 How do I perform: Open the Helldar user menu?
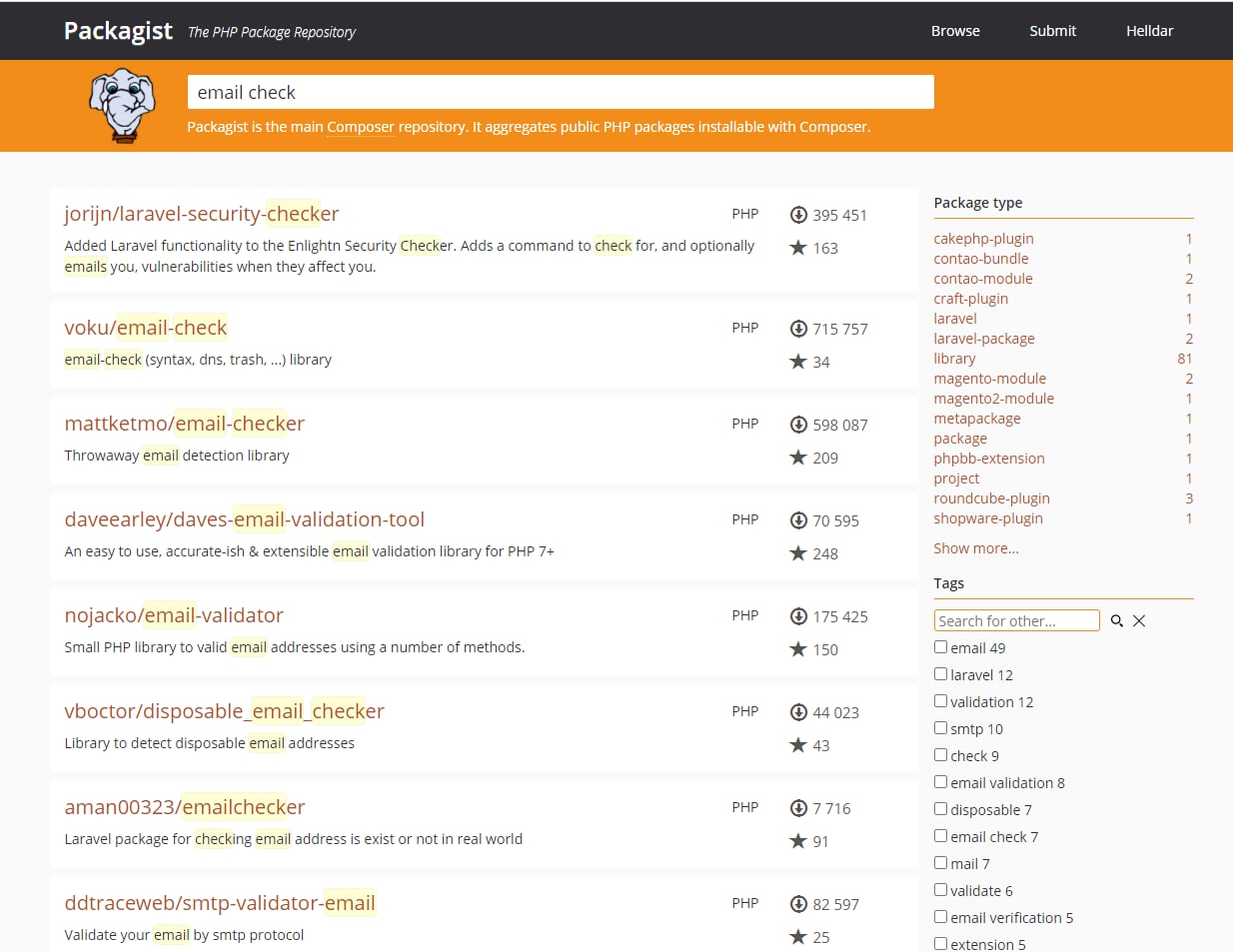[x=1150, y=31]
